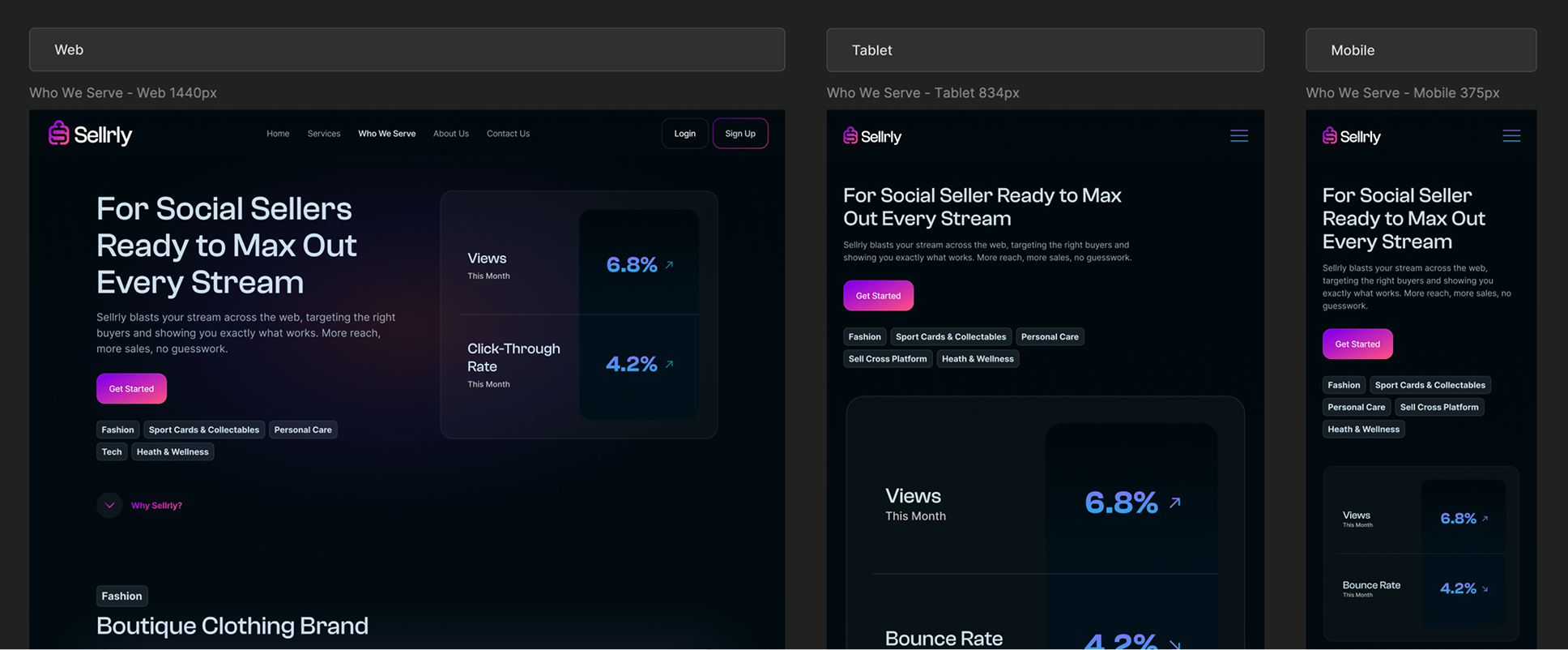Click Bounce Rate label in Mobile card
The height and width of the screenshot is (650, 1568).
pos(1371,585)
